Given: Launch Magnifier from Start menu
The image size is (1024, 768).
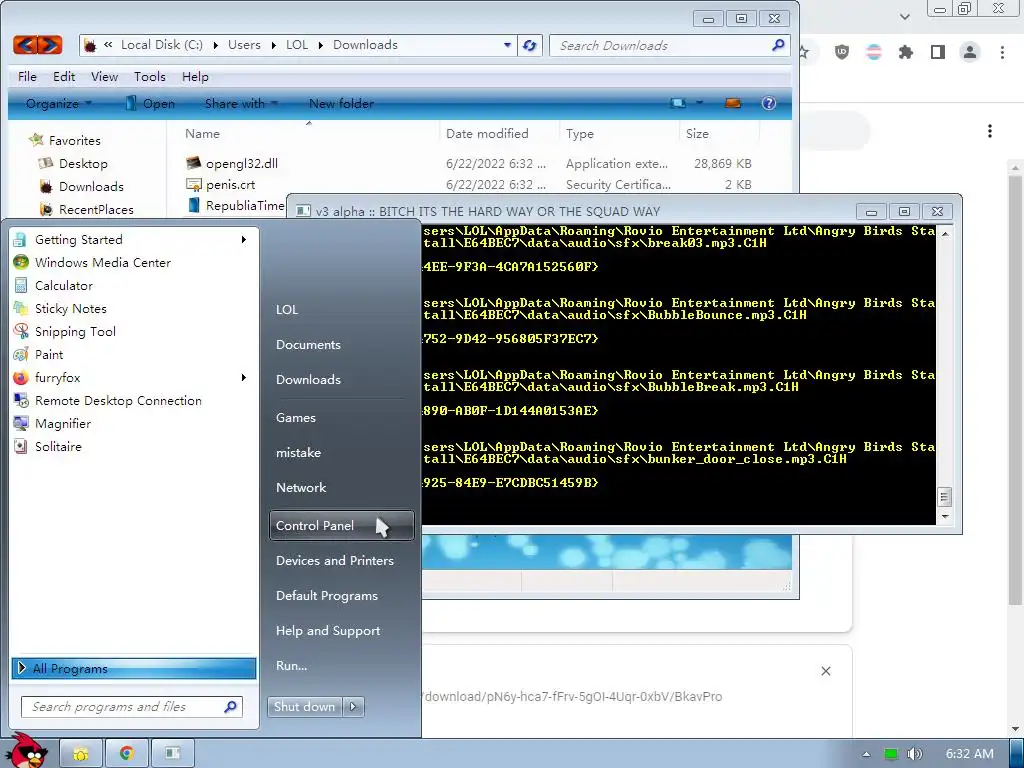Looking at the screenshot, I should click(x=63, y=423).
